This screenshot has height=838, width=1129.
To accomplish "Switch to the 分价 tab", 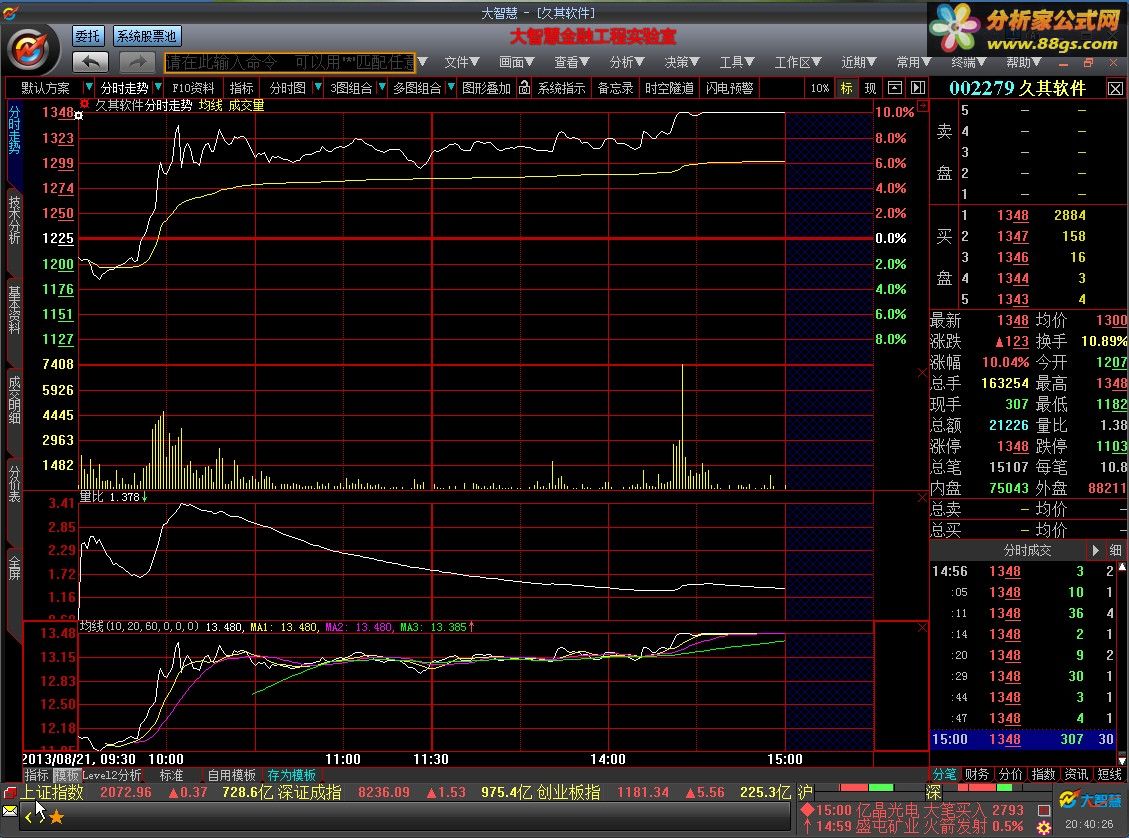I will coord(1010,775).
